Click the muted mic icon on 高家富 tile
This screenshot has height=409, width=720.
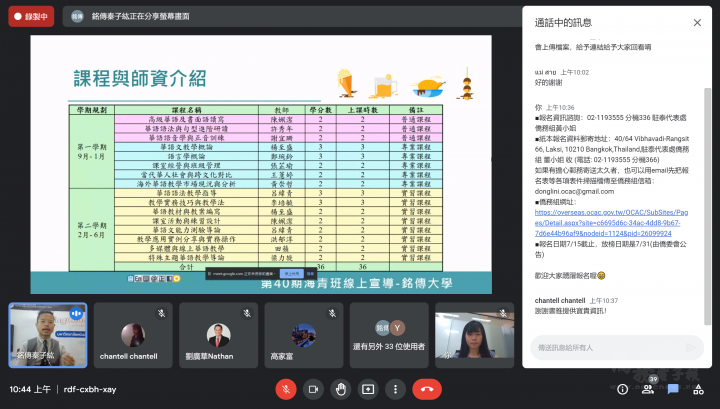tap(332, 314)
